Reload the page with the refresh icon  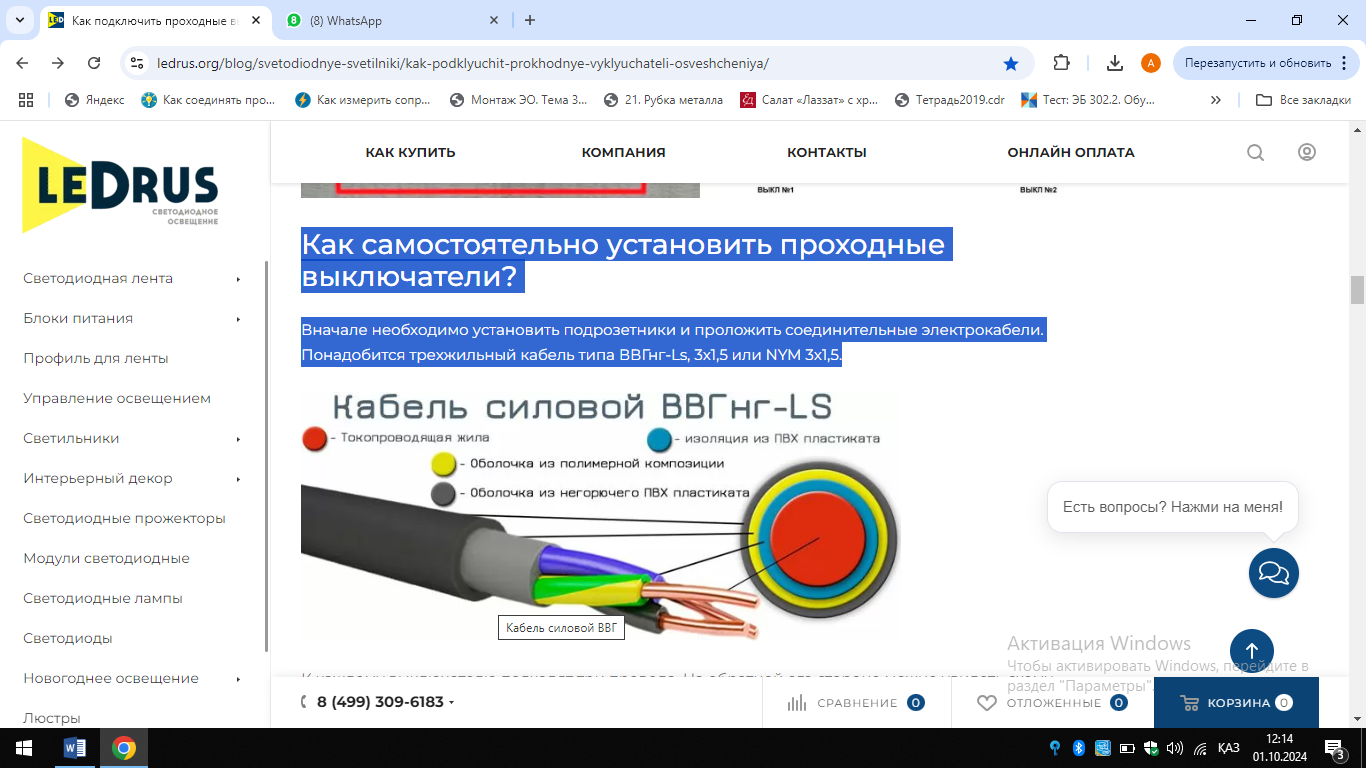(94, 63)
